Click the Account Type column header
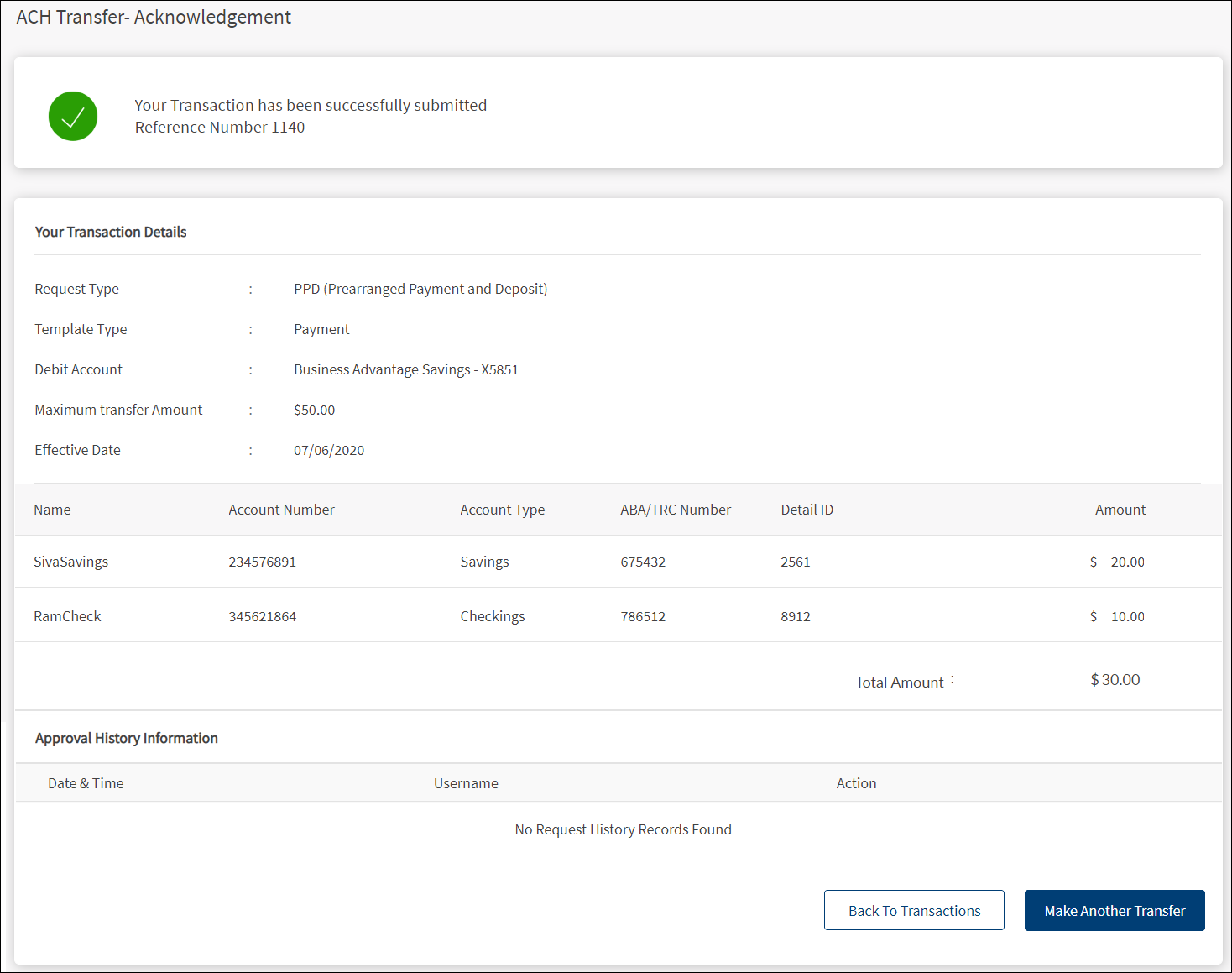 502,510
